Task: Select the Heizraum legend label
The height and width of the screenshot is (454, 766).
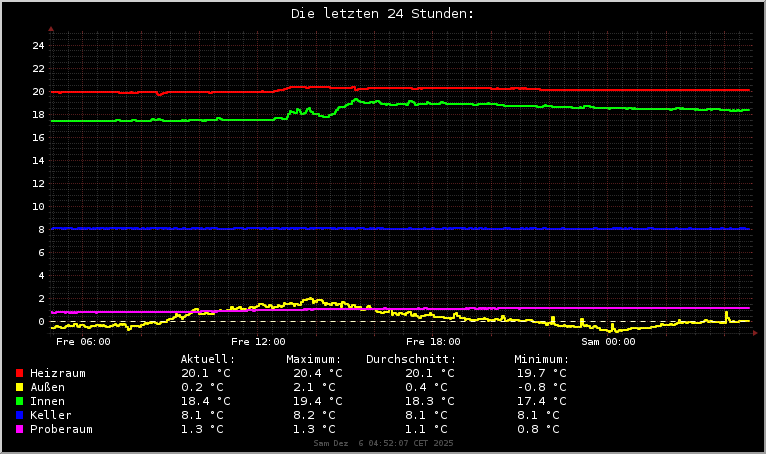Action: (58, 373)
